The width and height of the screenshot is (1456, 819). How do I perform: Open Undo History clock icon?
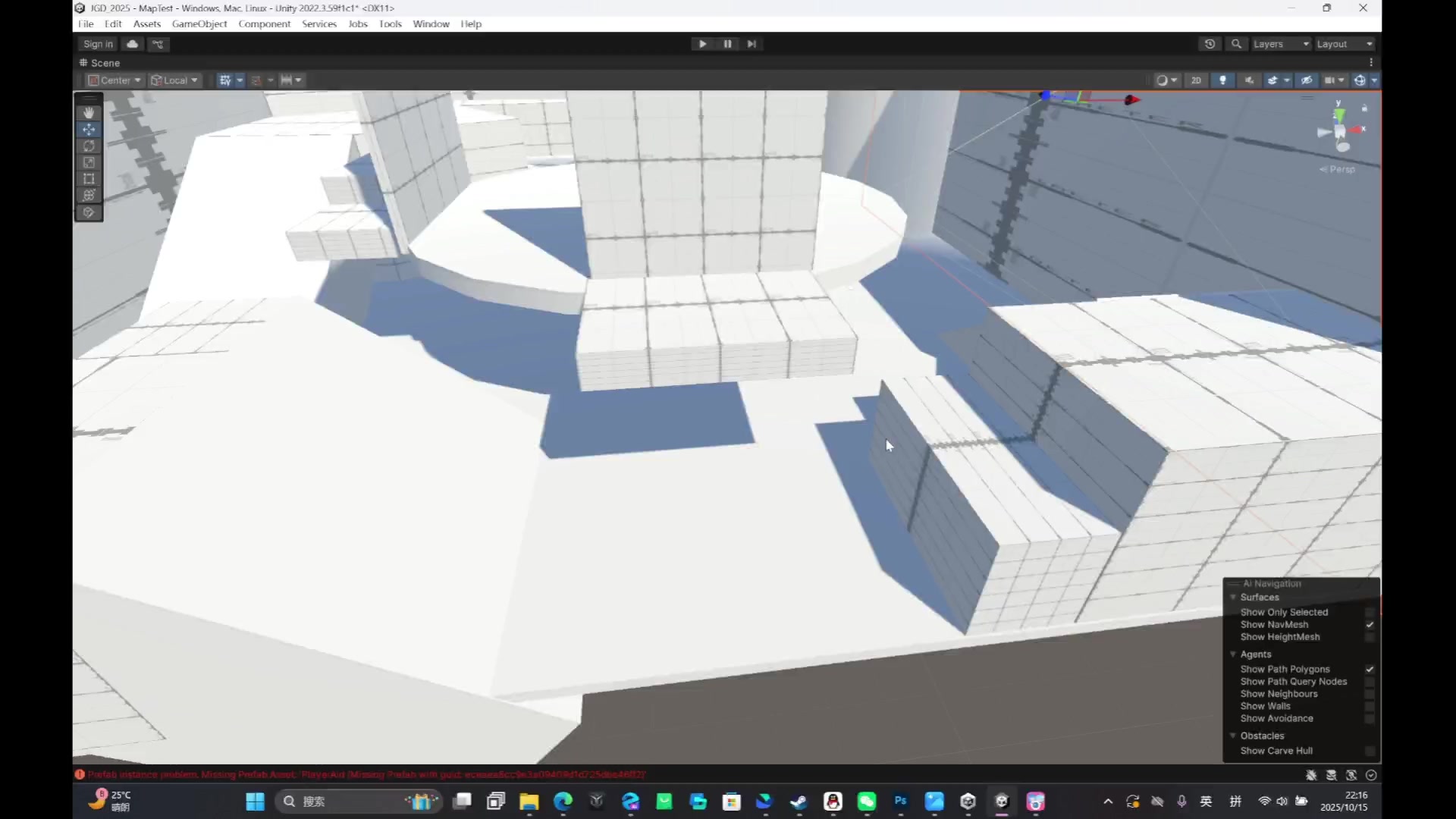tap(1210, 44)
